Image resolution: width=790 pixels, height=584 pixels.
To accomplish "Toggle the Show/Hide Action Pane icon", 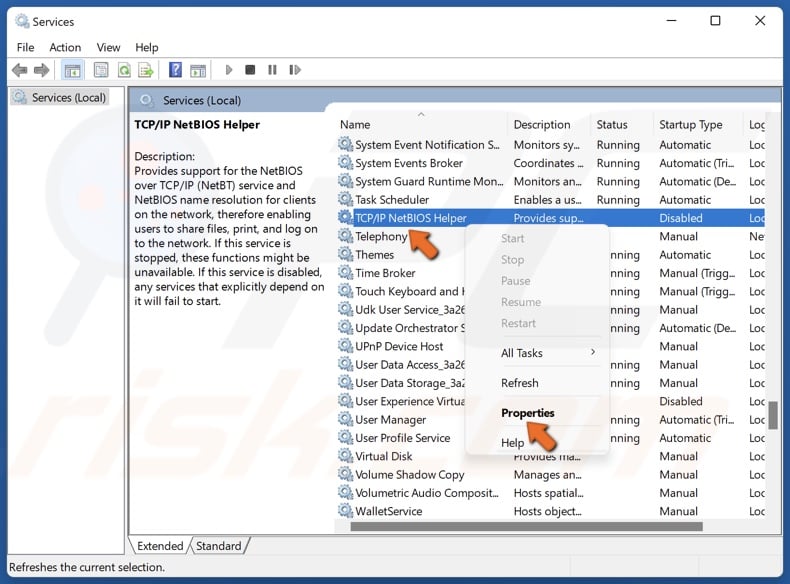I will 198,70.
